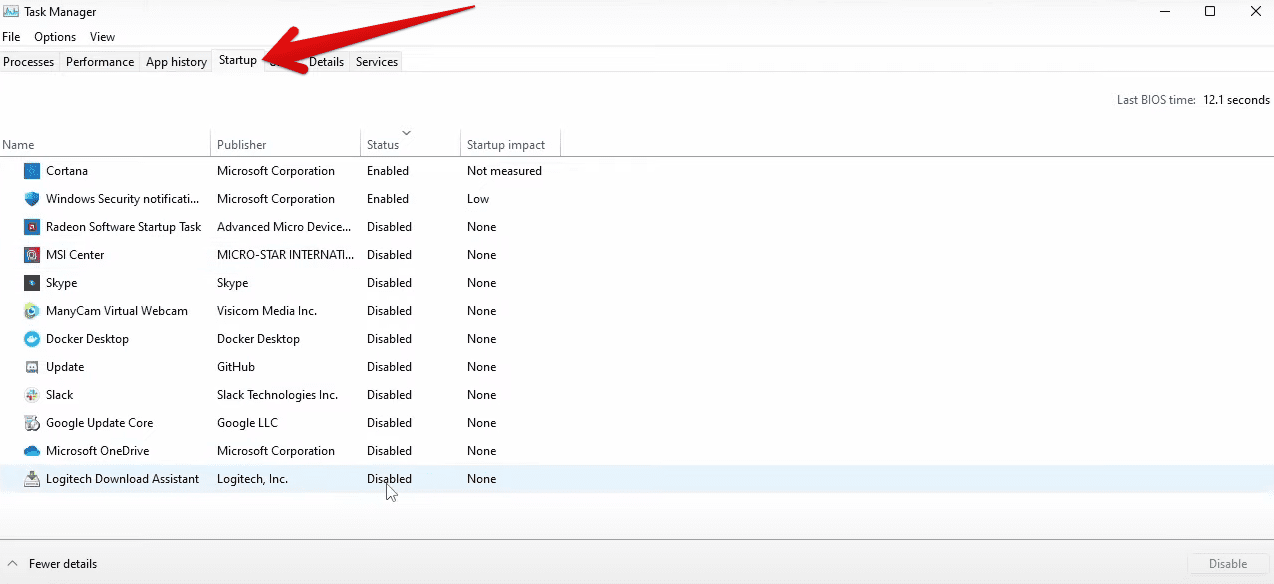This screenshot has height=584, width=1274.
Task: Click the MSI Center name text
Action: pos(75,255)
